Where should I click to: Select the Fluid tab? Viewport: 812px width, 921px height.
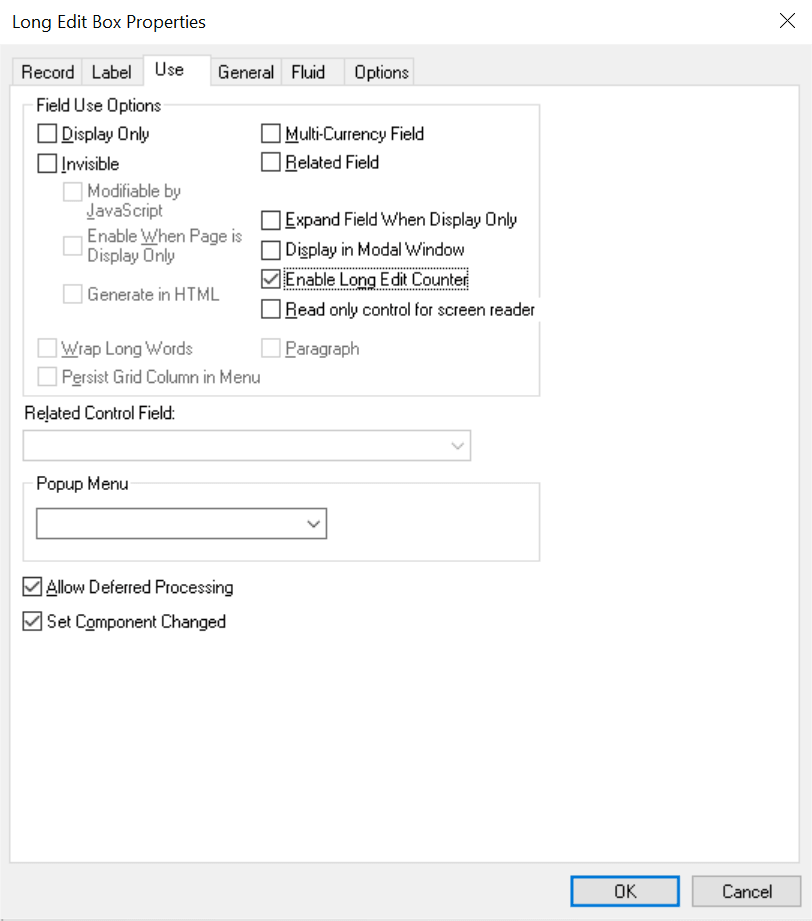(x=310, y=71)
